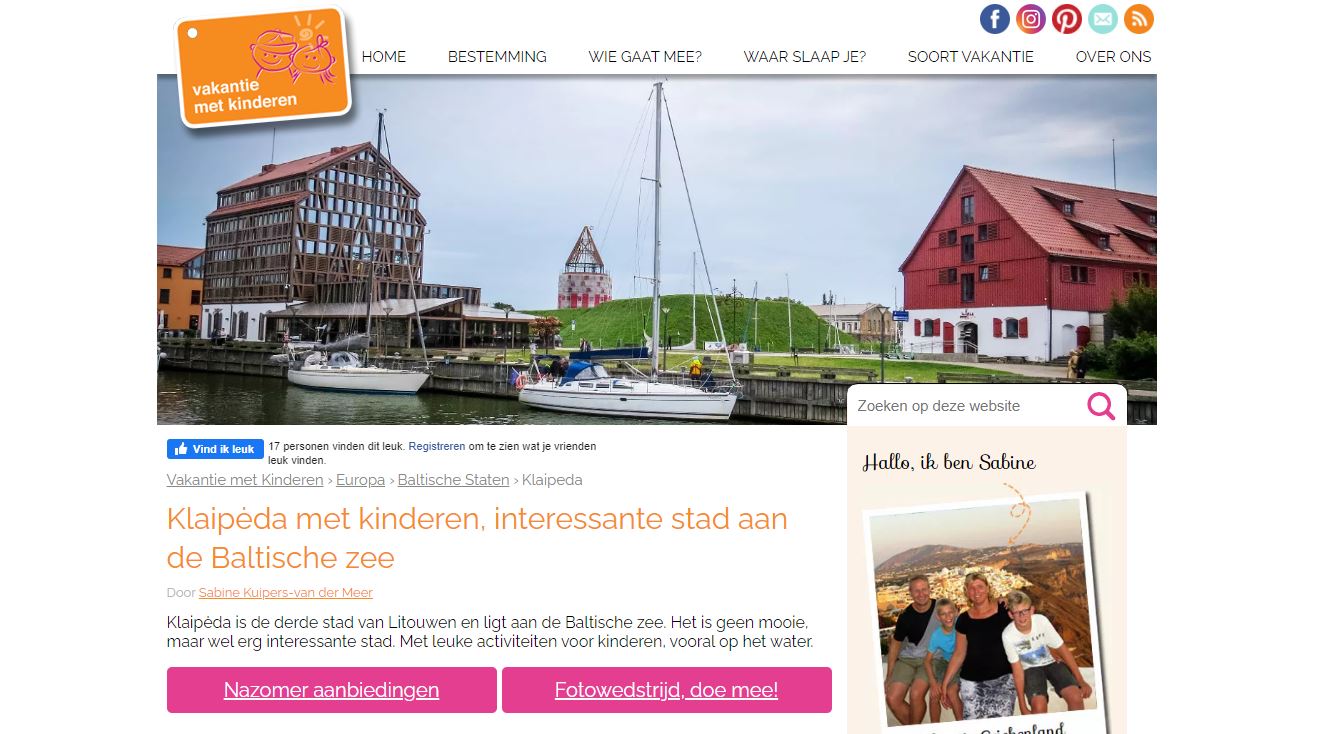Follow the Baltische Staten breadcrumb link
Screen dimensions: 1328x734
453,480
